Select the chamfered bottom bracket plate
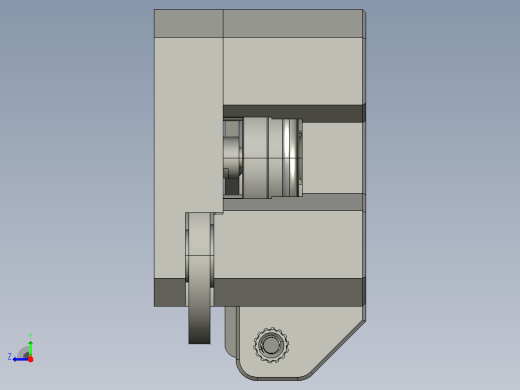 pos(300,343)
